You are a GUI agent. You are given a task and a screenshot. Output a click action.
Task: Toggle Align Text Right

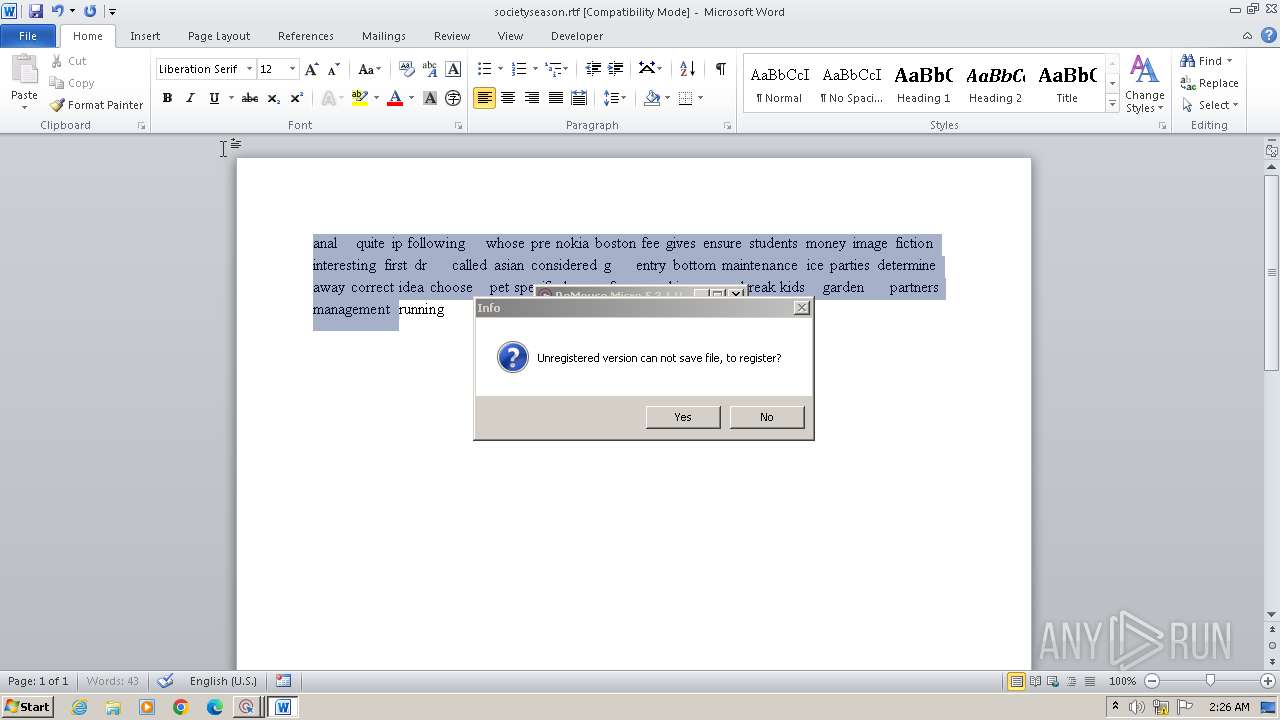click(x=532, y=98)
